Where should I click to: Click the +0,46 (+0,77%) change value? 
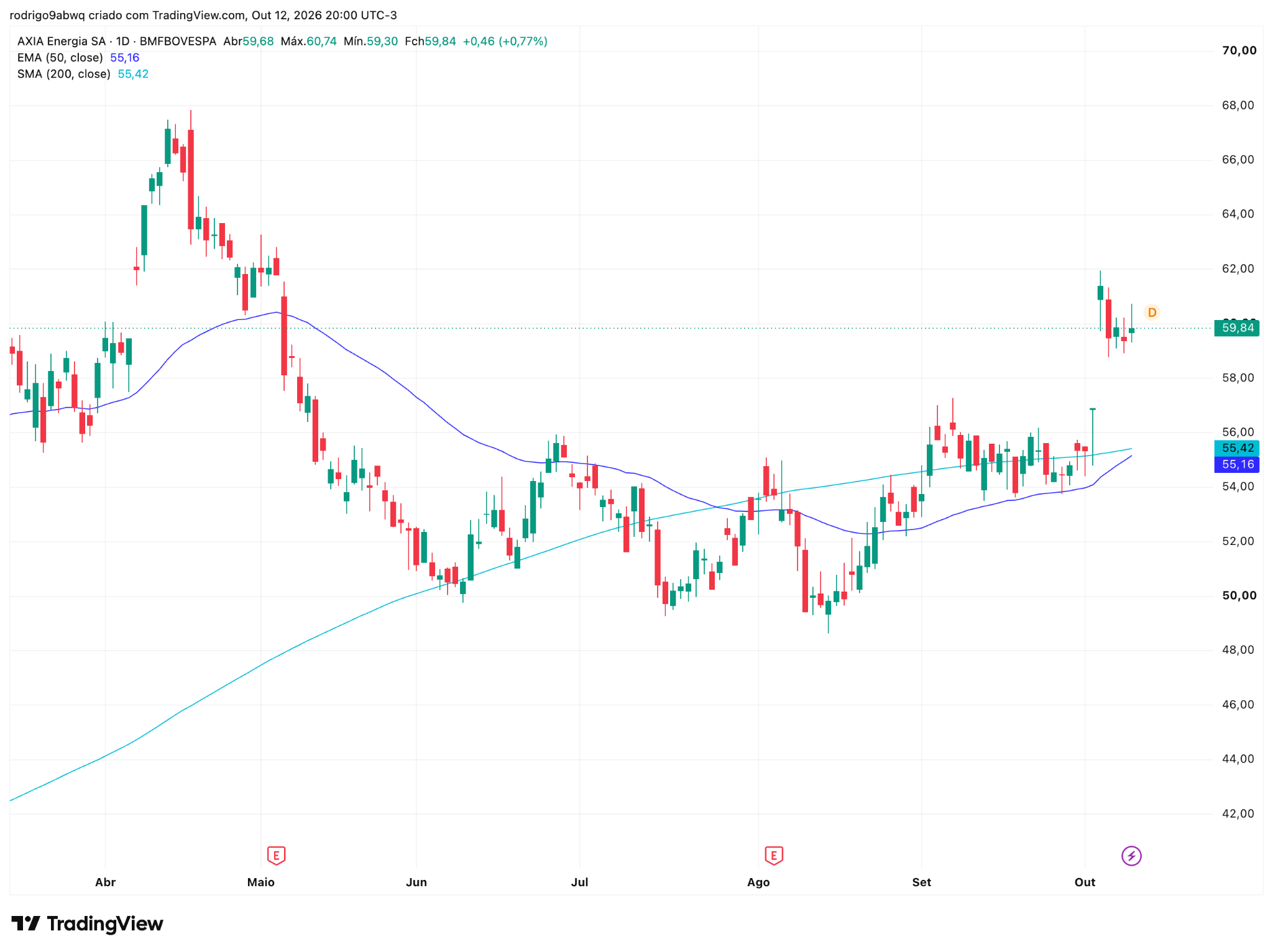(x=505, y=42)
